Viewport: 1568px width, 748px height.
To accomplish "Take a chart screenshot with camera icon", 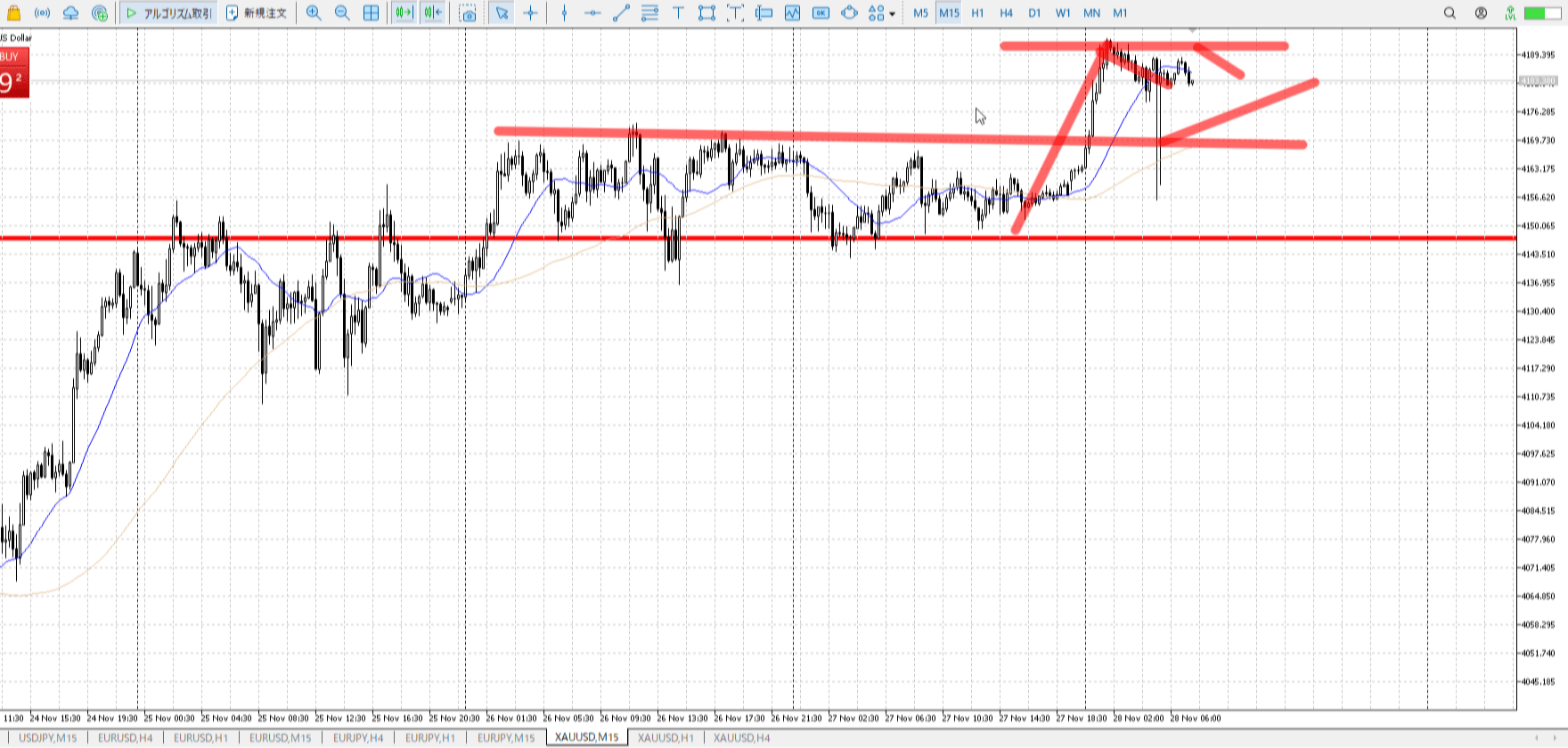I will 468,13.
